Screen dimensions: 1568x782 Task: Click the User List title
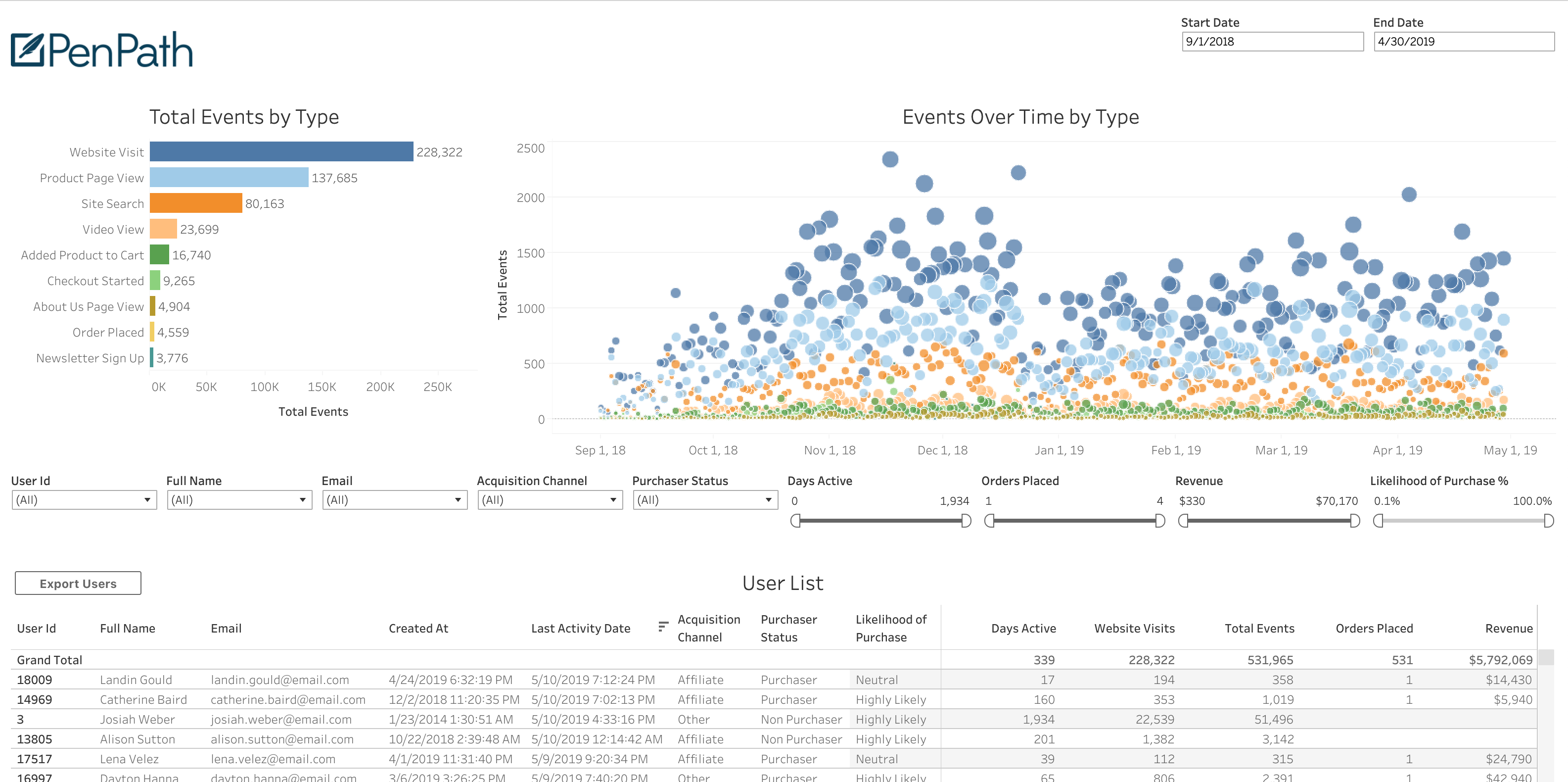(x=783, y=583)
